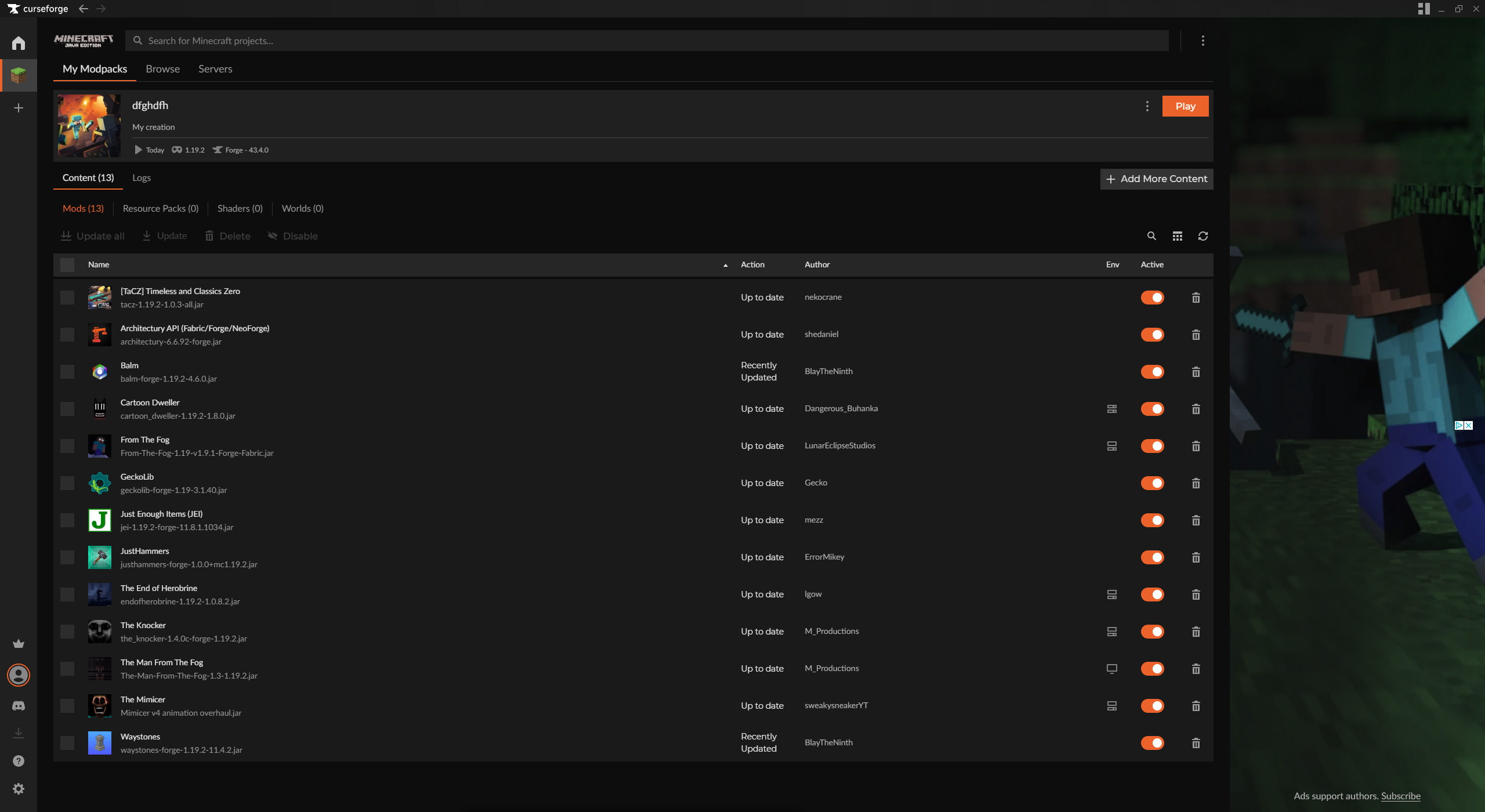Click the Content (13) tab
Screen dimensions: 1485x812
(88, 178)
